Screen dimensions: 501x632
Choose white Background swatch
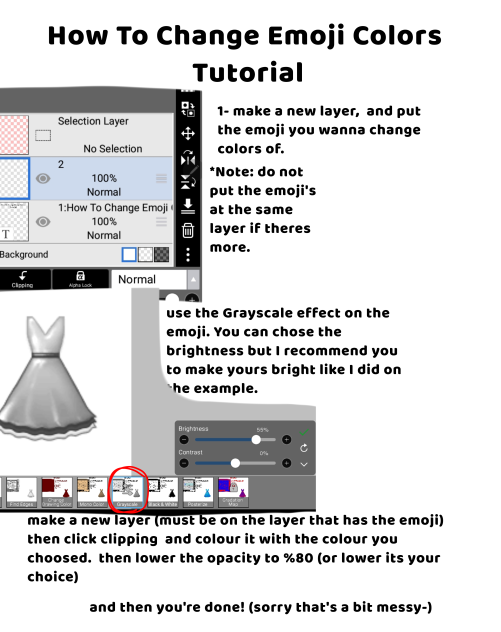point(129,255)
